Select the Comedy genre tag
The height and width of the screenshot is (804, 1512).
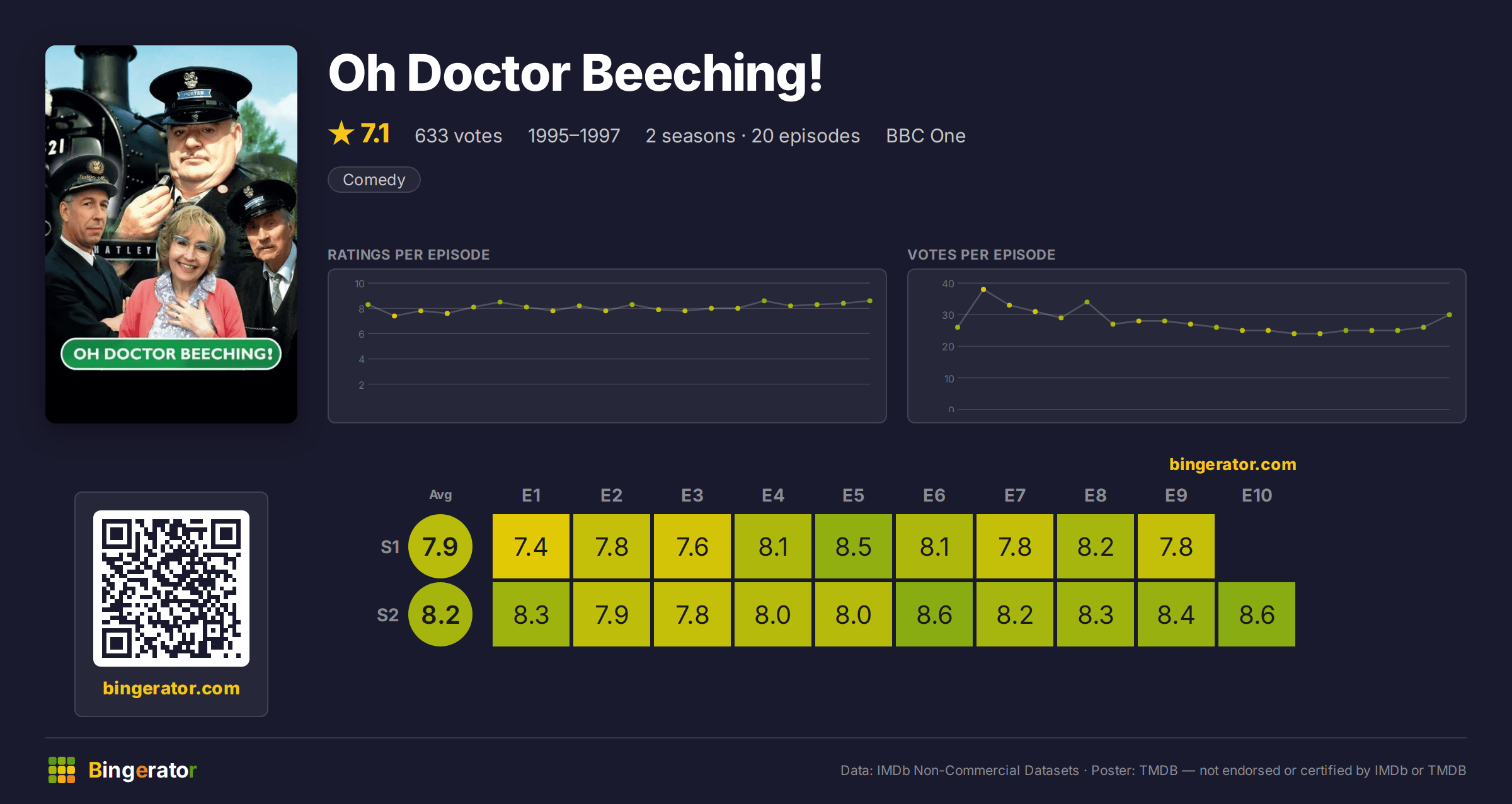(374, 180)
